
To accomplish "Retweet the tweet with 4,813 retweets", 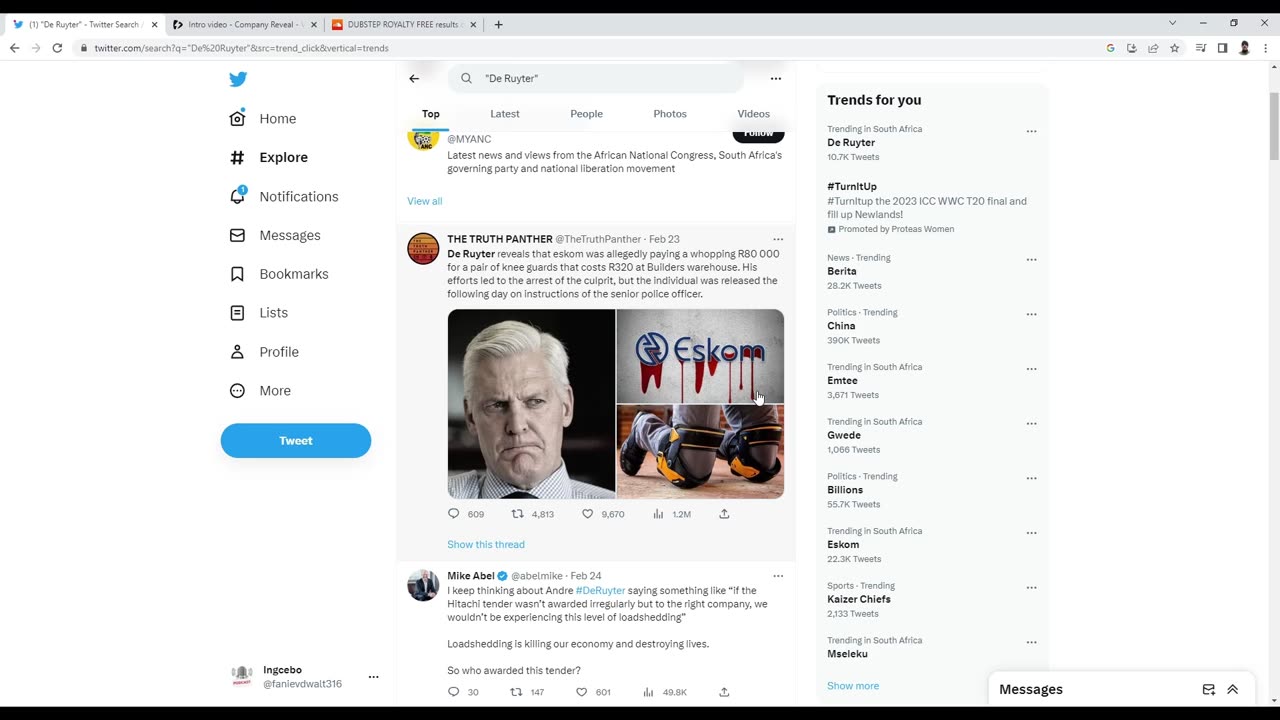I will coord(517,514).
